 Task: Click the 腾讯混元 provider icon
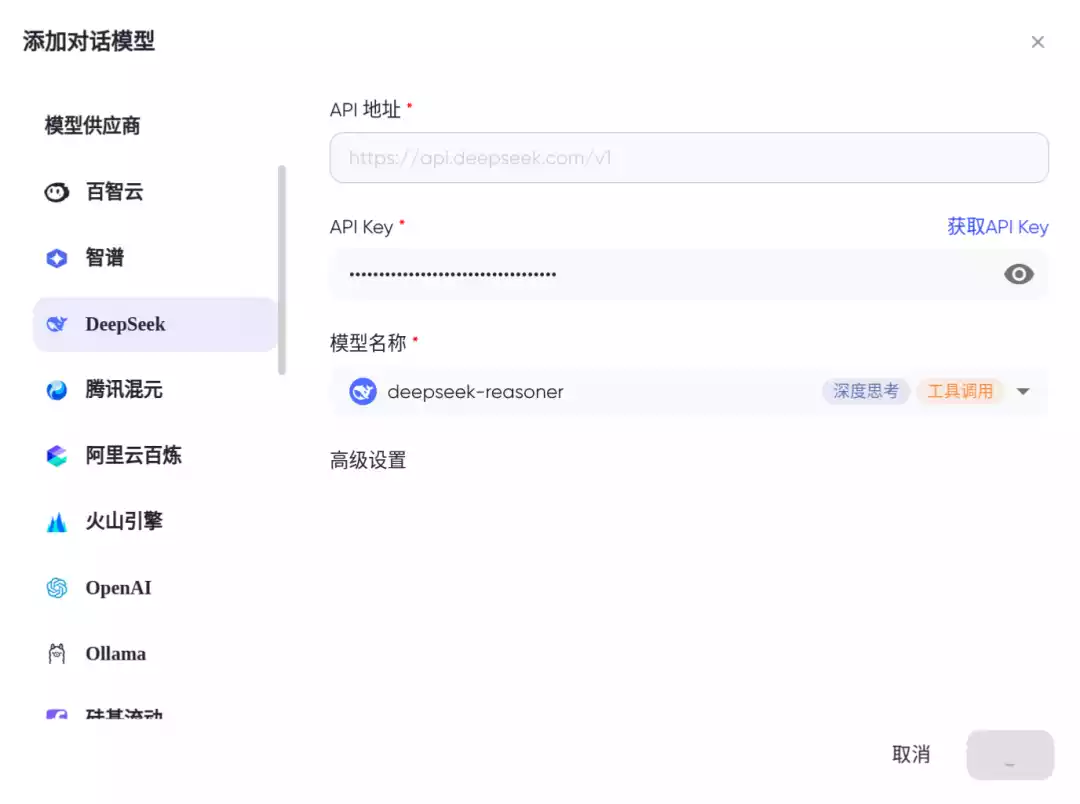pos(57,390)
